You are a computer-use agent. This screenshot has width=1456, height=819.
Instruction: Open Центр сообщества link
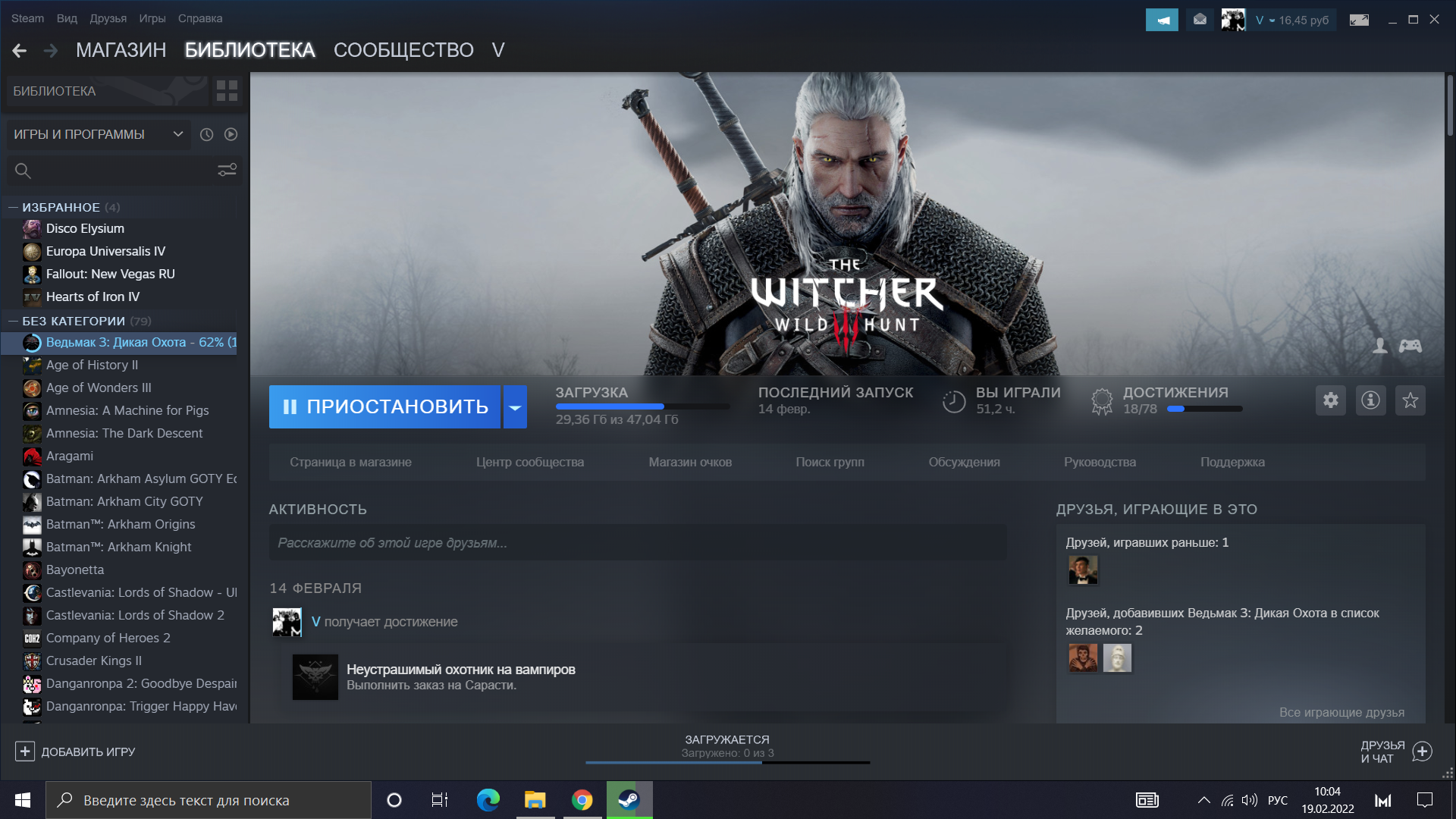coord(530,462)
